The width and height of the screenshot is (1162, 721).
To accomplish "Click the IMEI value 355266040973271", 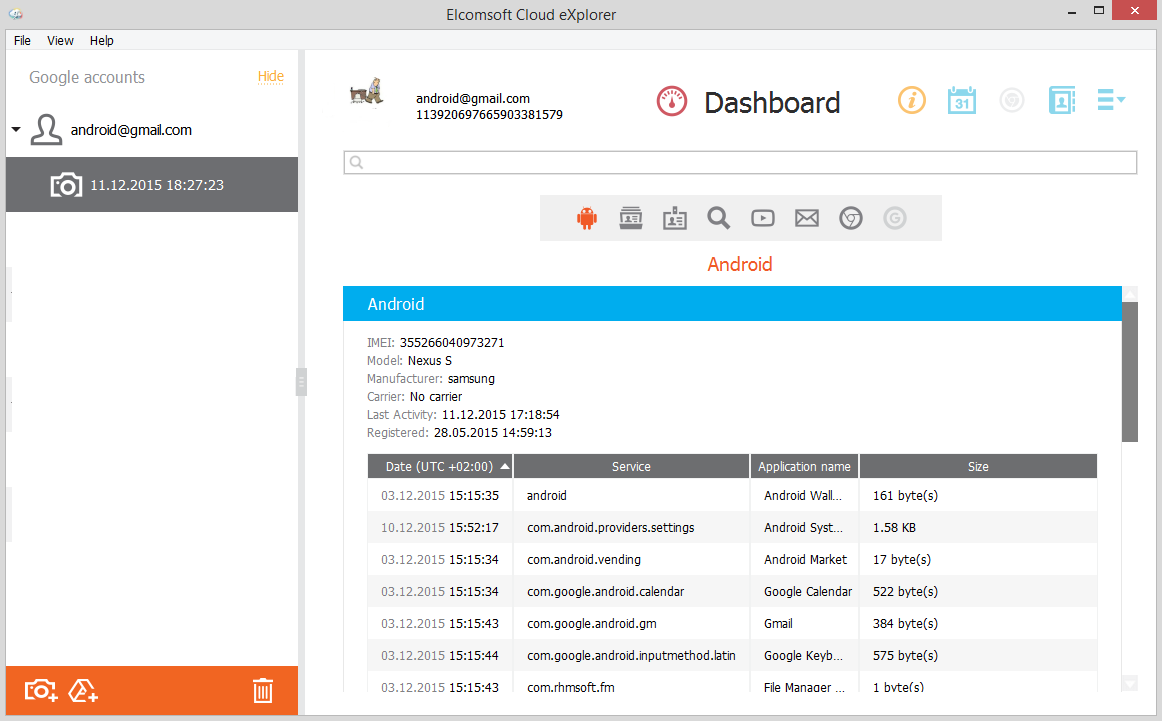I will [x=452, y=342].
